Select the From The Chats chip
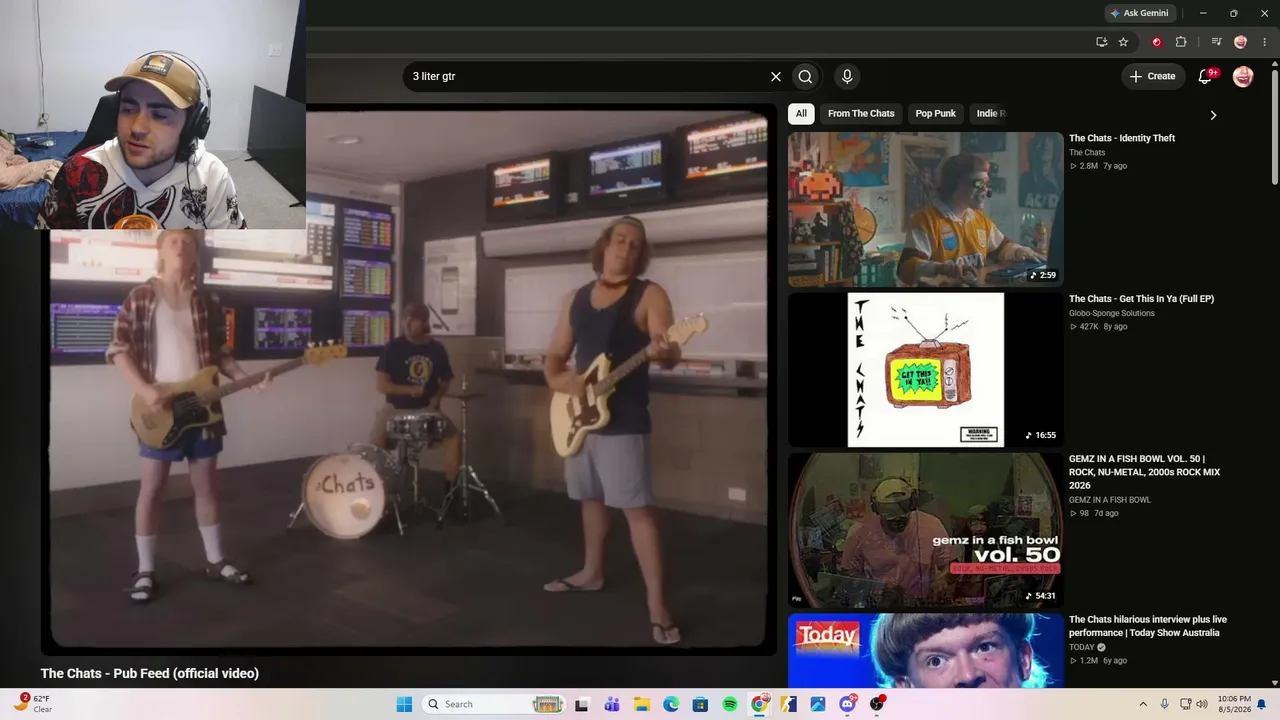 (x=861, y=113)
